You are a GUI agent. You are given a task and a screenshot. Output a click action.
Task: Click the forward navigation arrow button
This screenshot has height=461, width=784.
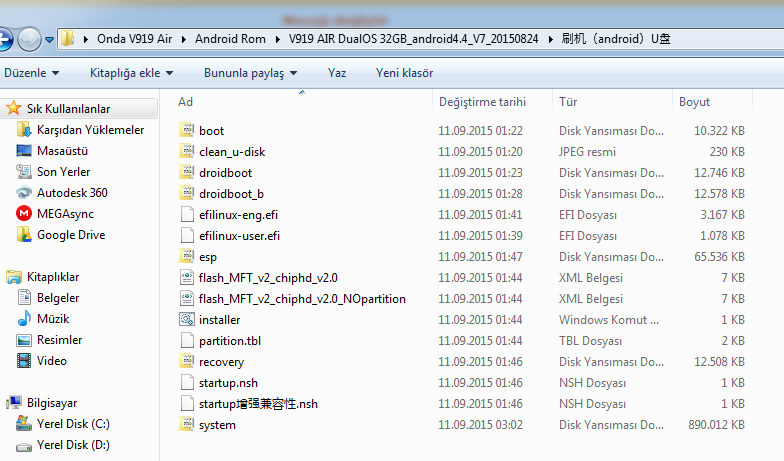click(x=30, y=39)
